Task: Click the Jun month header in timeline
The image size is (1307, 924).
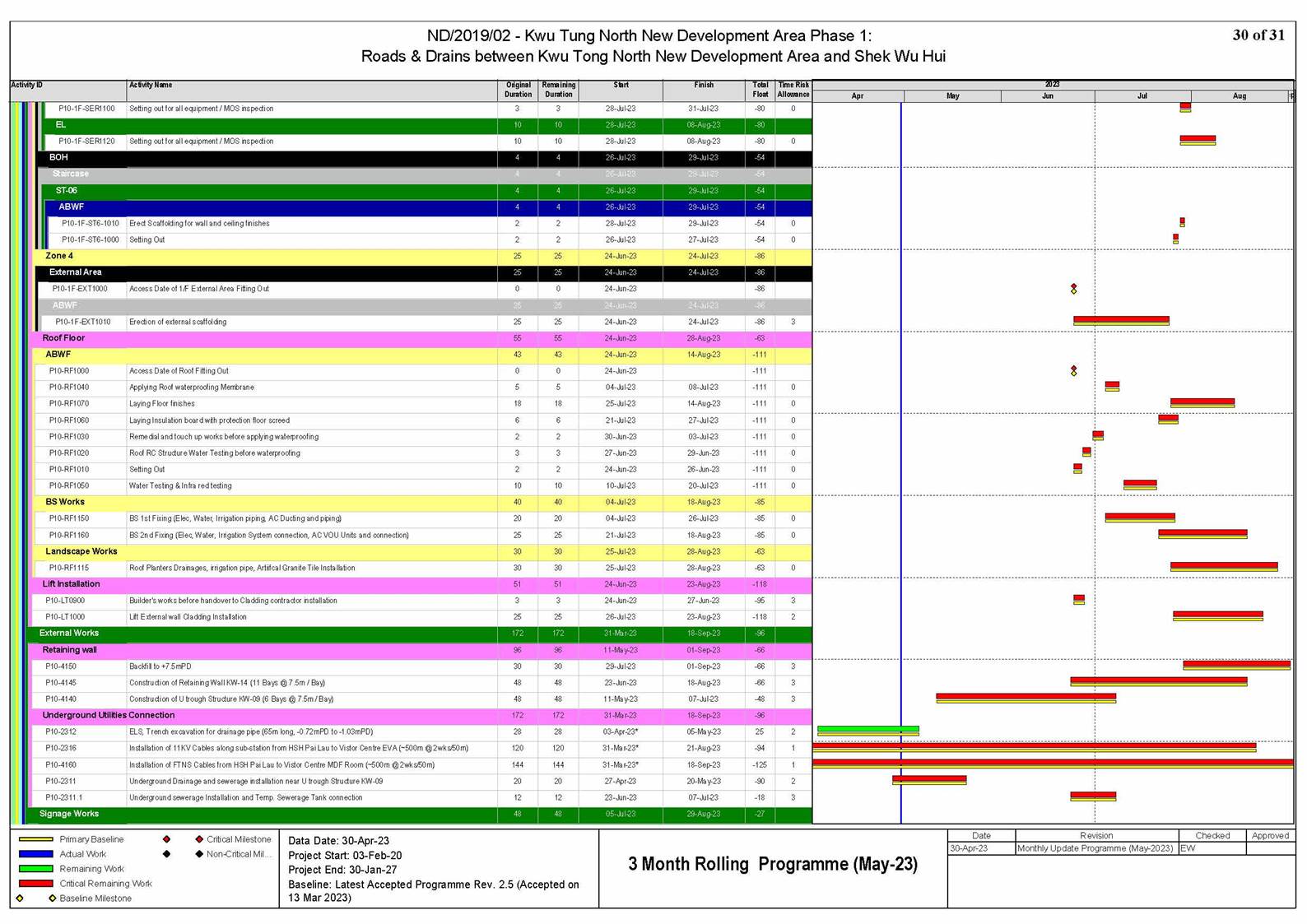Action: coord(1048,96)
